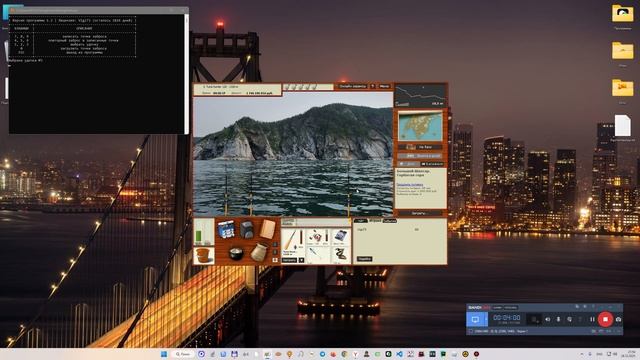Switch to the first chat tab in game
This screenshot has width=640, height=360.
360,221
